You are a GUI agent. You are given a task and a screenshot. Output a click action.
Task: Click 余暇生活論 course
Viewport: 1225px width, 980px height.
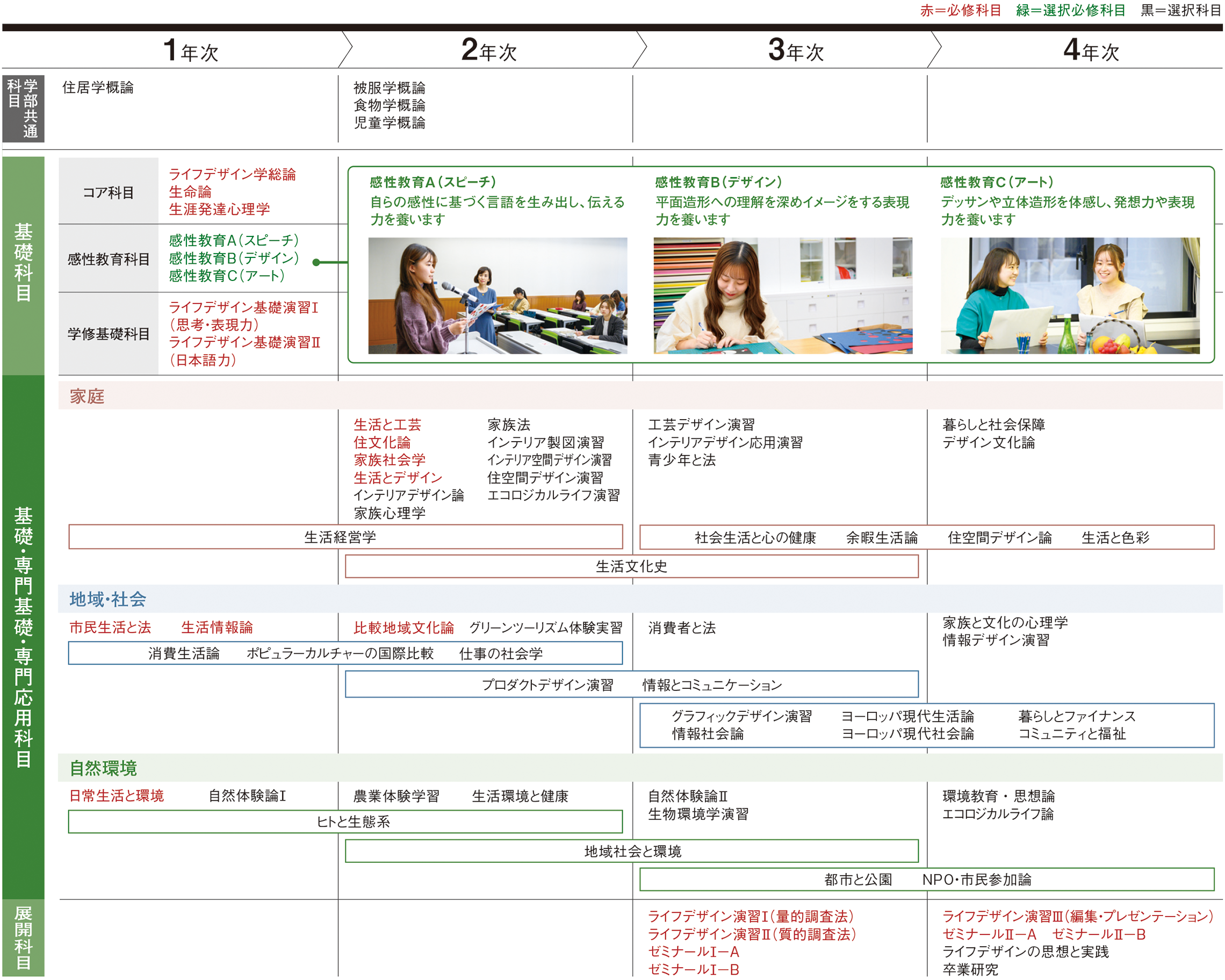pyautogui.click(x=882, y=537)
